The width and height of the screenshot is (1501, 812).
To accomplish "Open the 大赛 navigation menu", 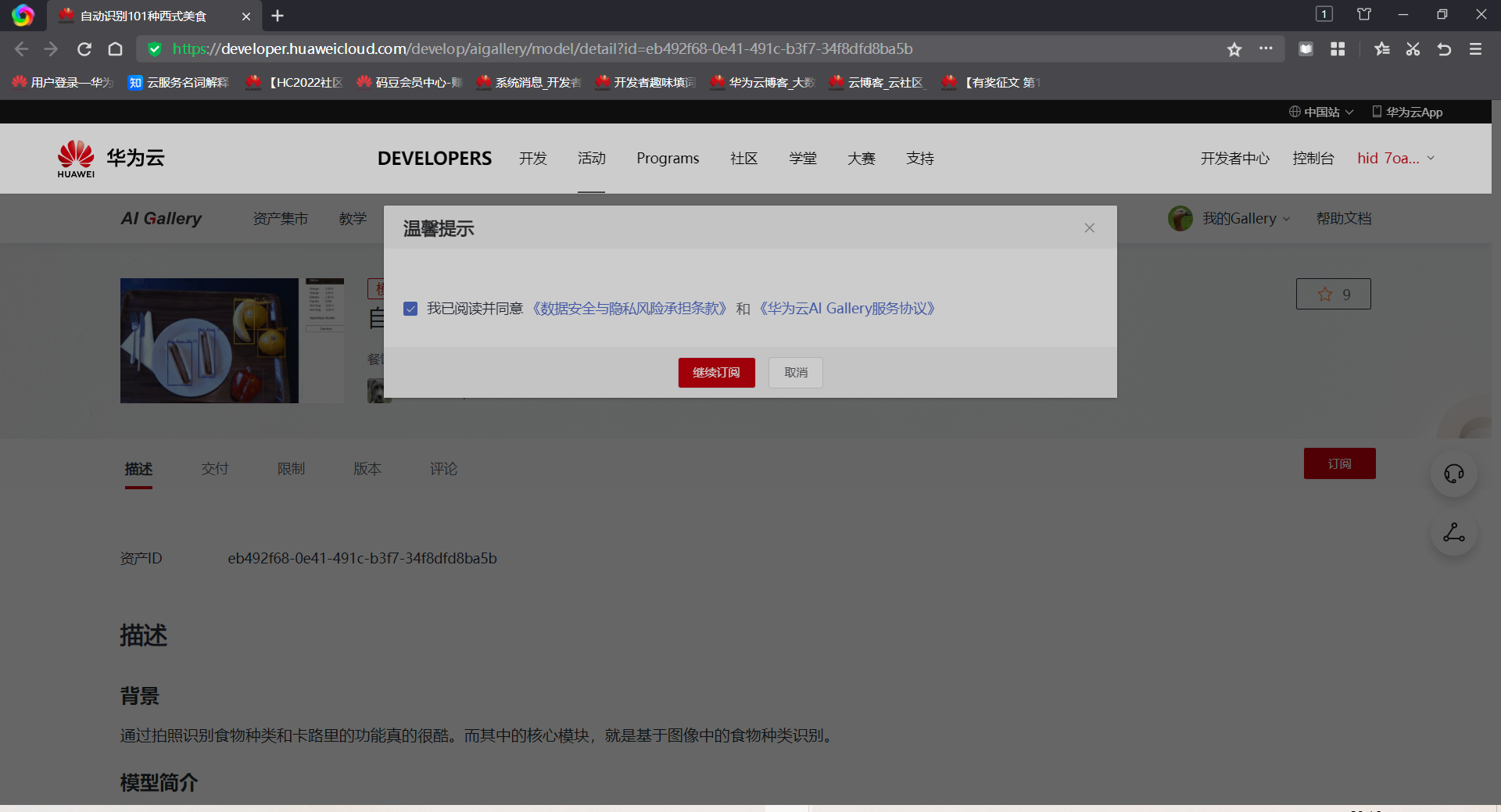I will [x=862, y=159].
